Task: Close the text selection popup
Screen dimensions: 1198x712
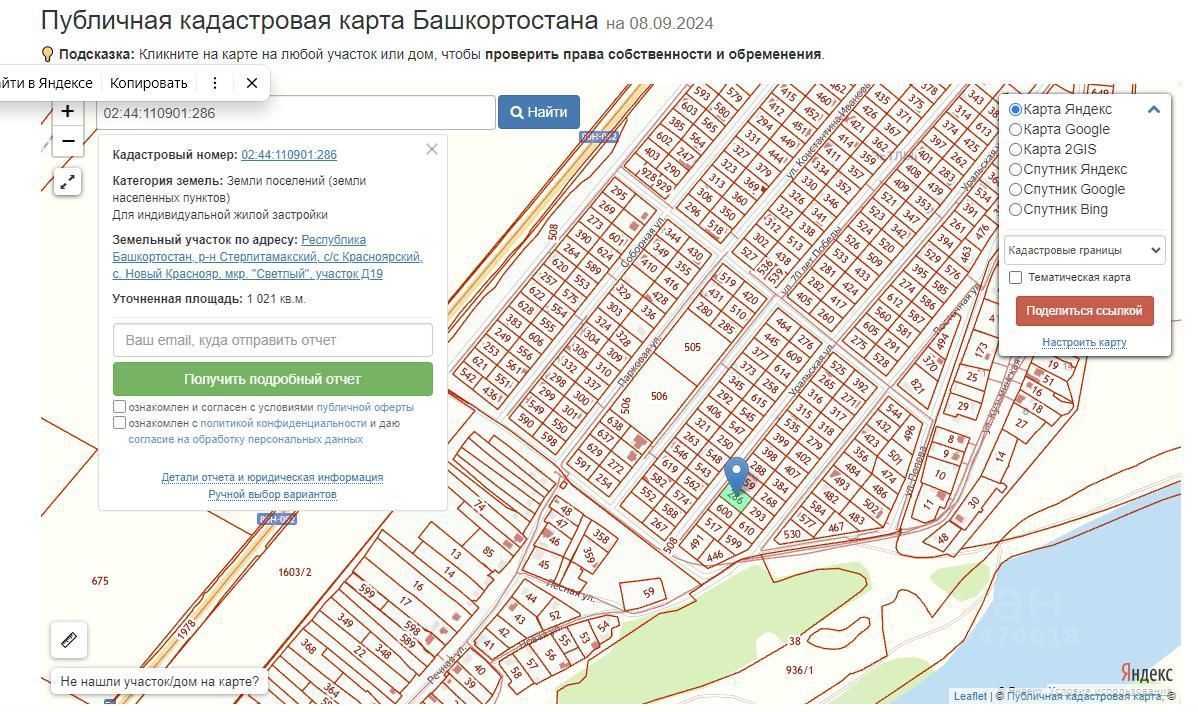Action: (251, 83)
